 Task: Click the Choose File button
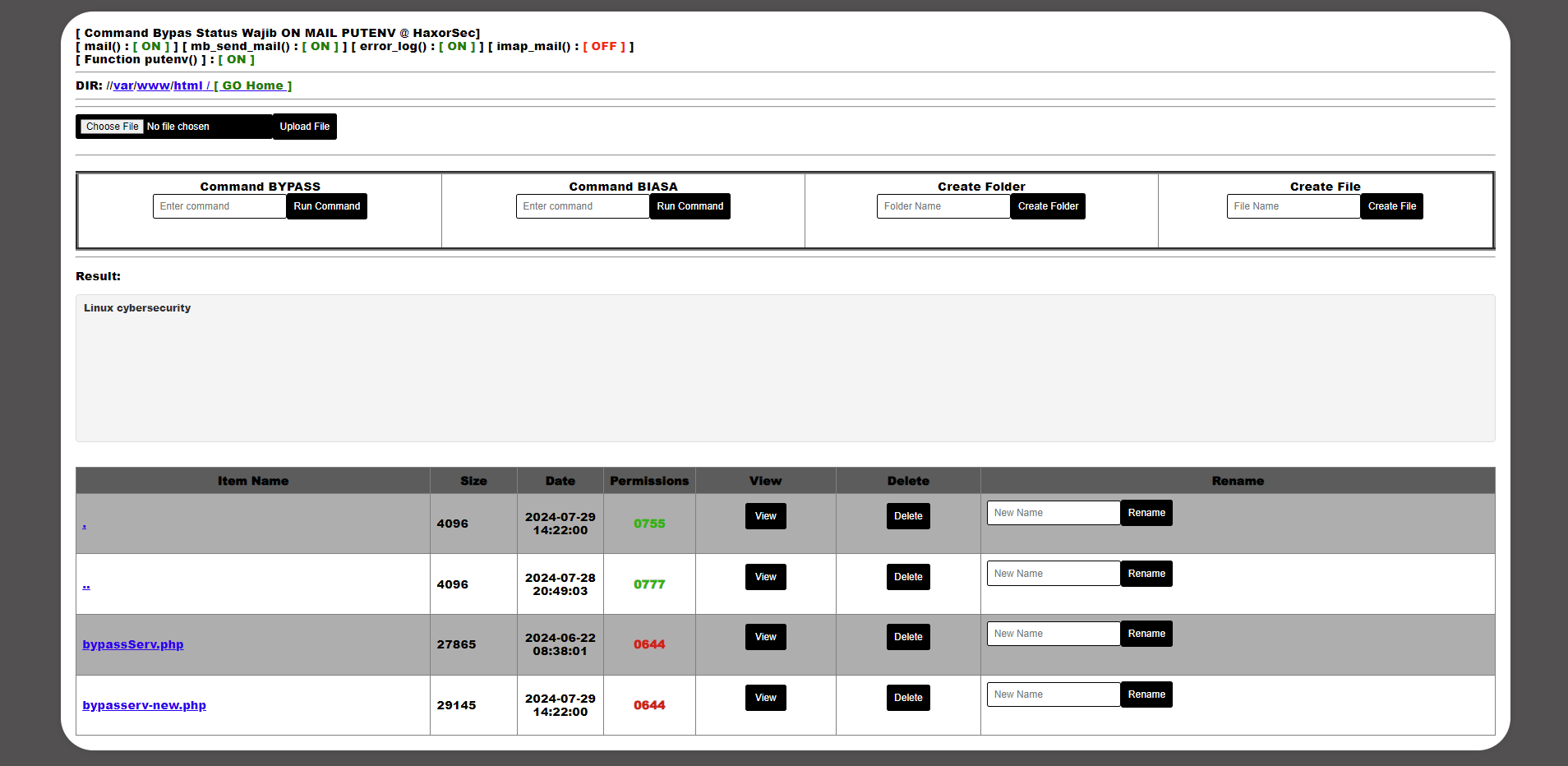(113, 127)
